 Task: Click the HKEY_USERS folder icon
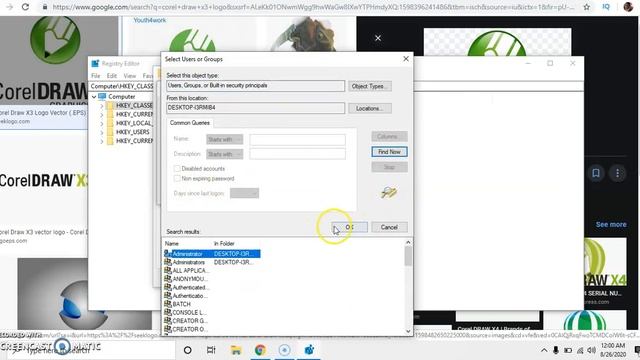pyautogui.click(x=110, y=132)
